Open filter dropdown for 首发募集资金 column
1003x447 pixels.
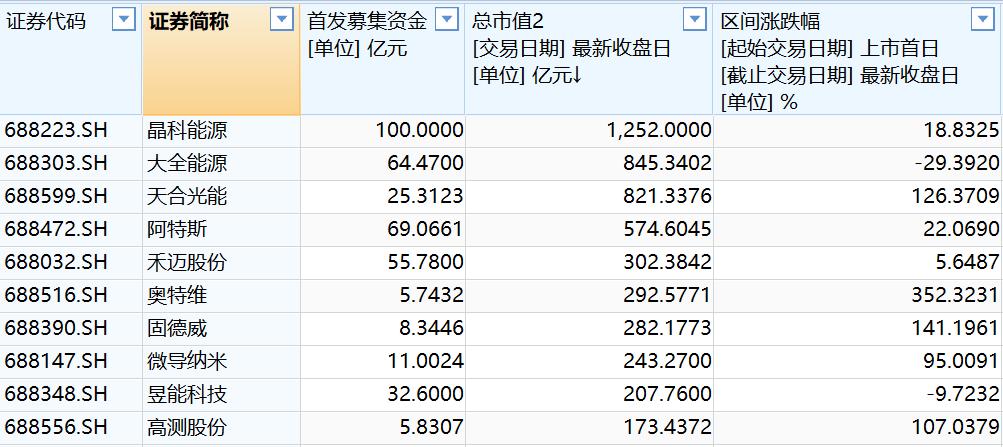pos(446,20)
